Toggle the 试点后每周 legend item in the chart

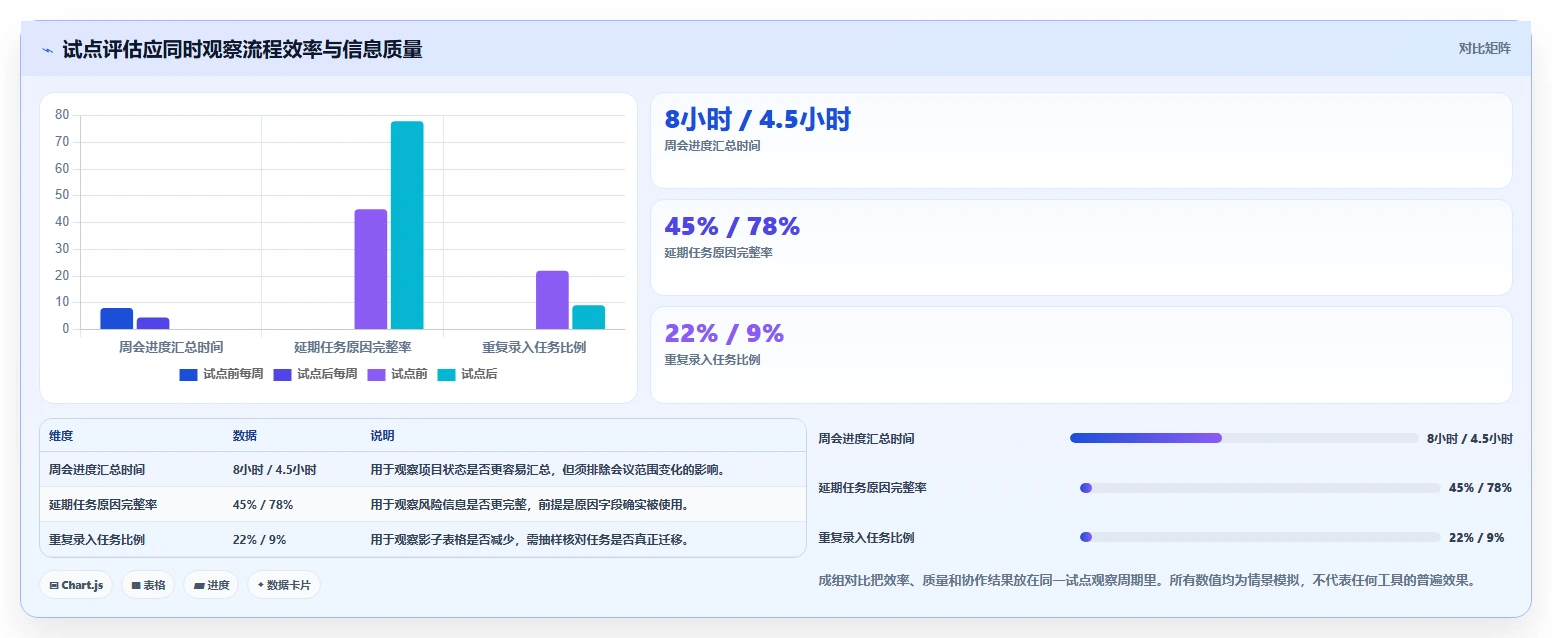[315, 374]
